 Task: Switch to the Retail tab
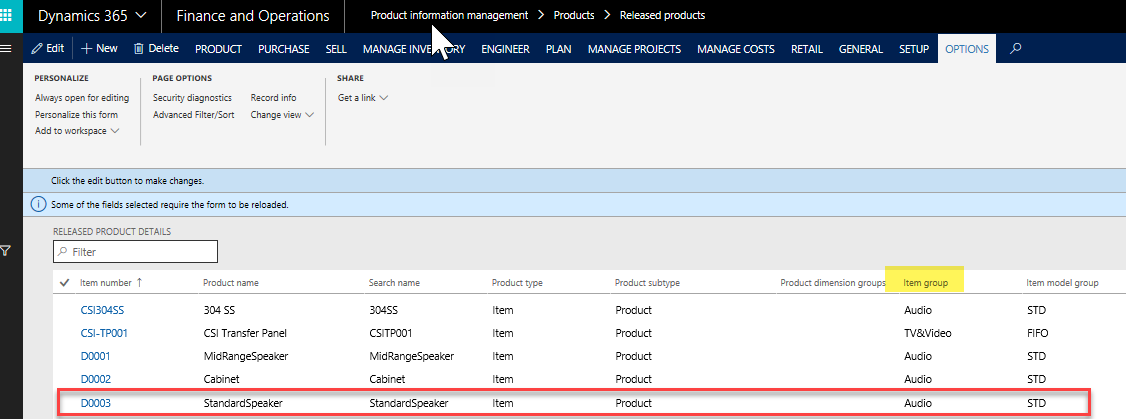(805, 49)
